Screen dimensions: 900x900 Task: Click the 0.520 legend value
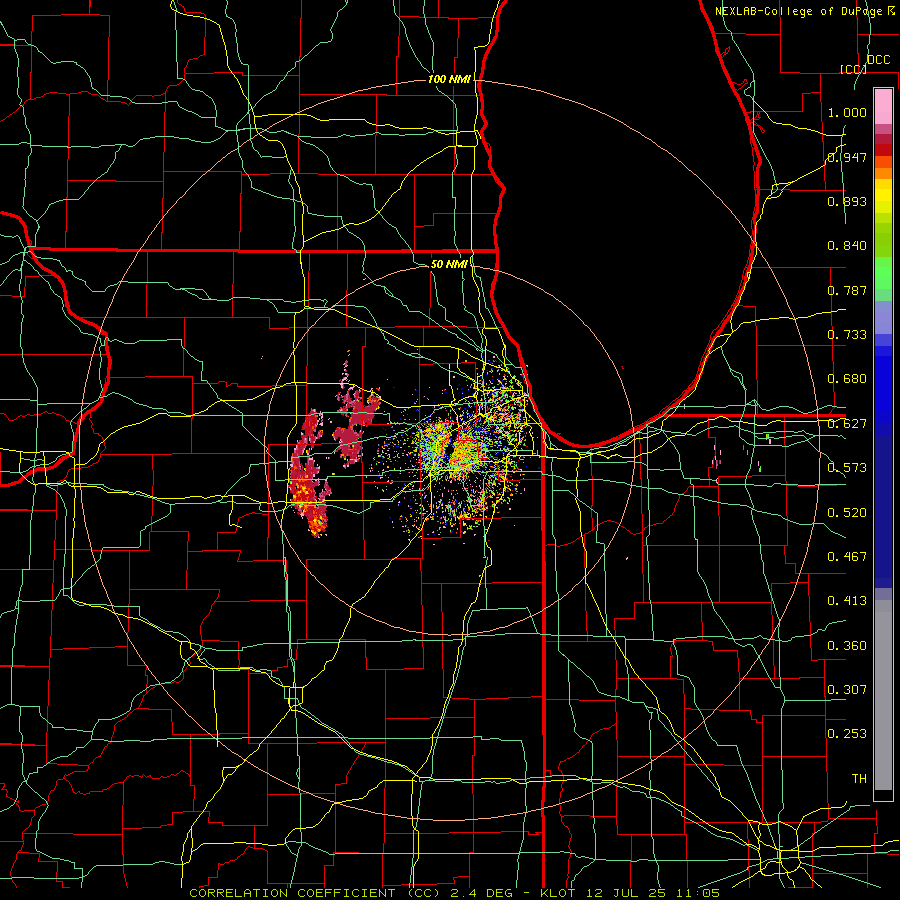point(847,513)
